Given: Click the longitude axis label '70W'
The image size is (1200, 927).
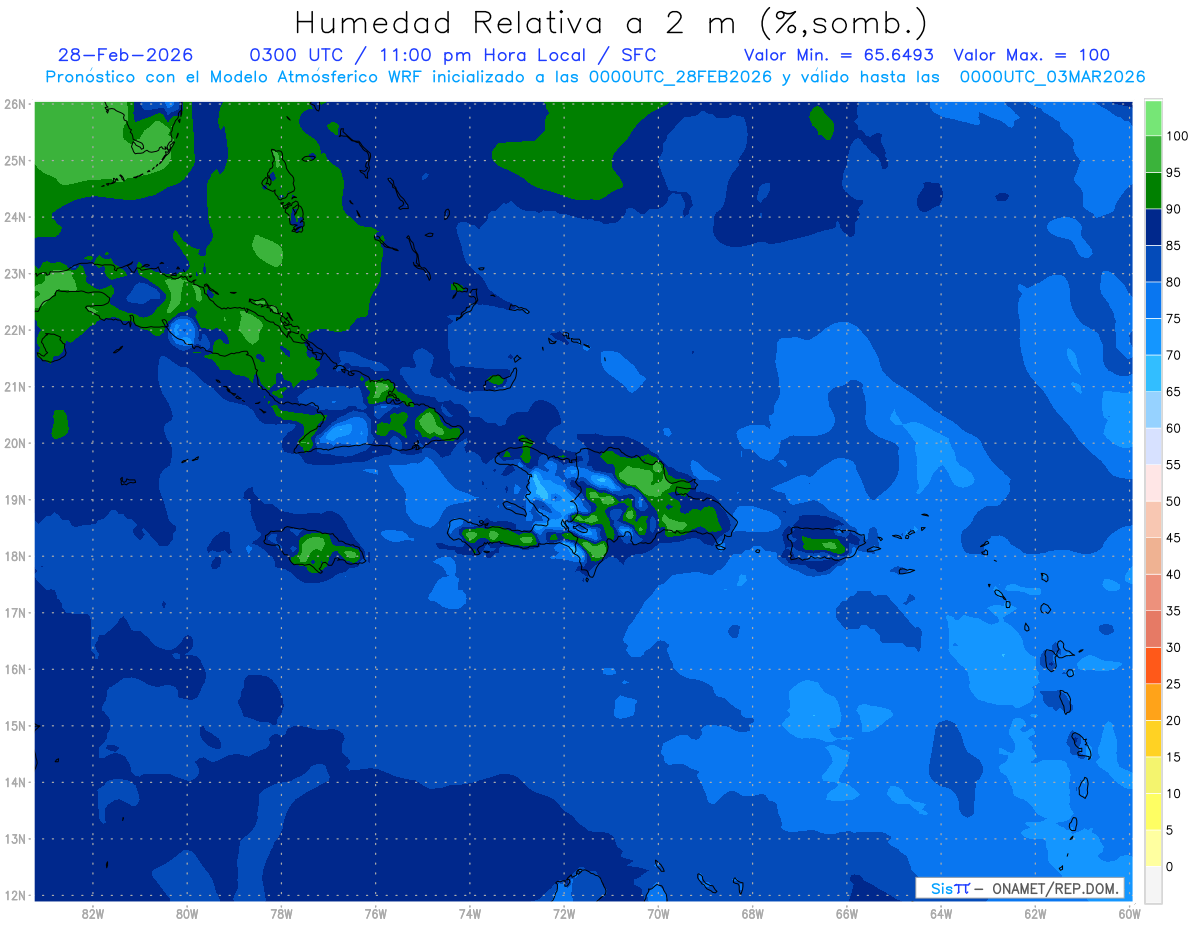Looking at the screenshot, I should [x=657, y=913].
